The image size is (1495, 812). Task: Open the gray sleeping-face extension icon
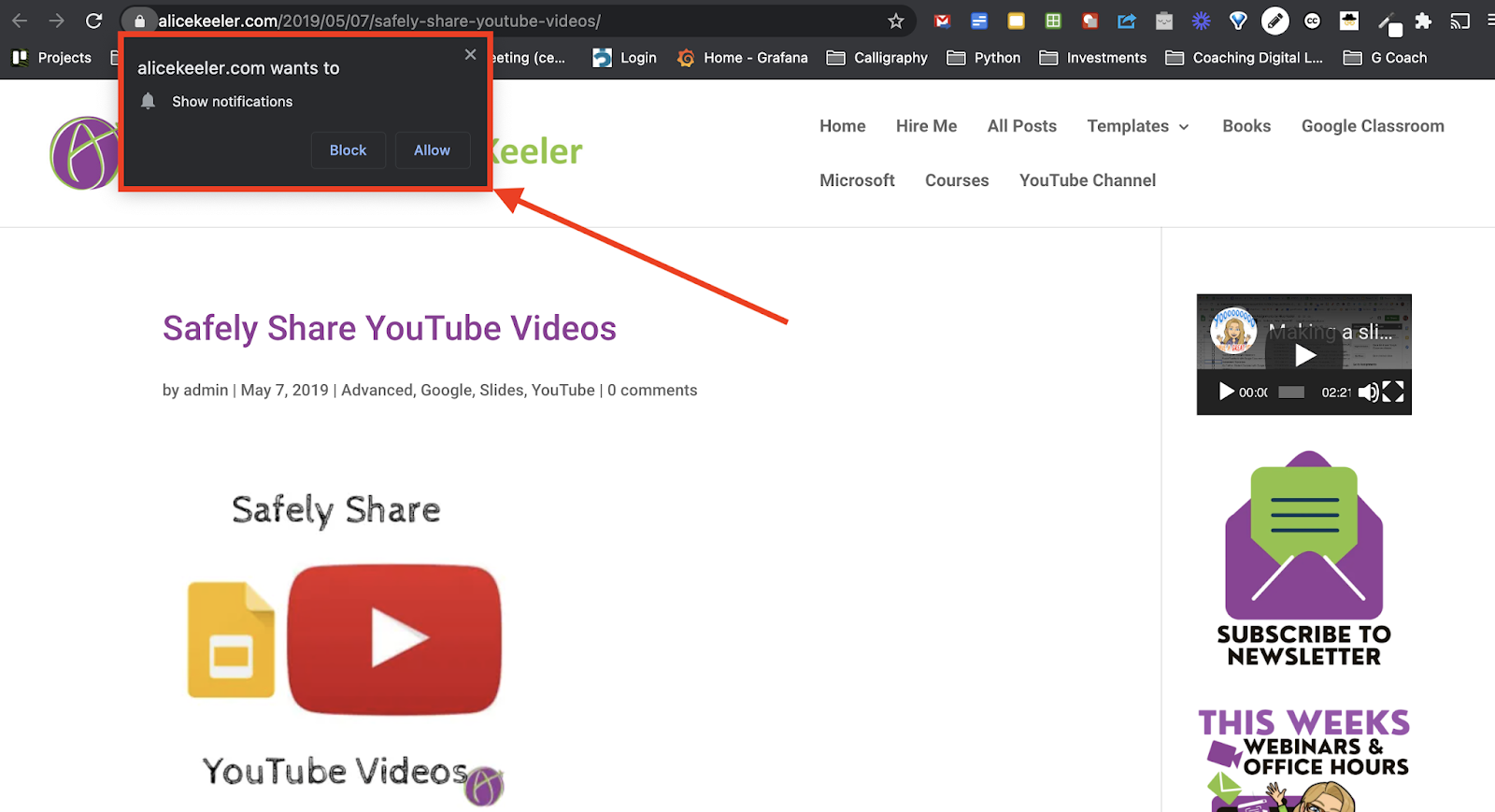[1164, 21]
